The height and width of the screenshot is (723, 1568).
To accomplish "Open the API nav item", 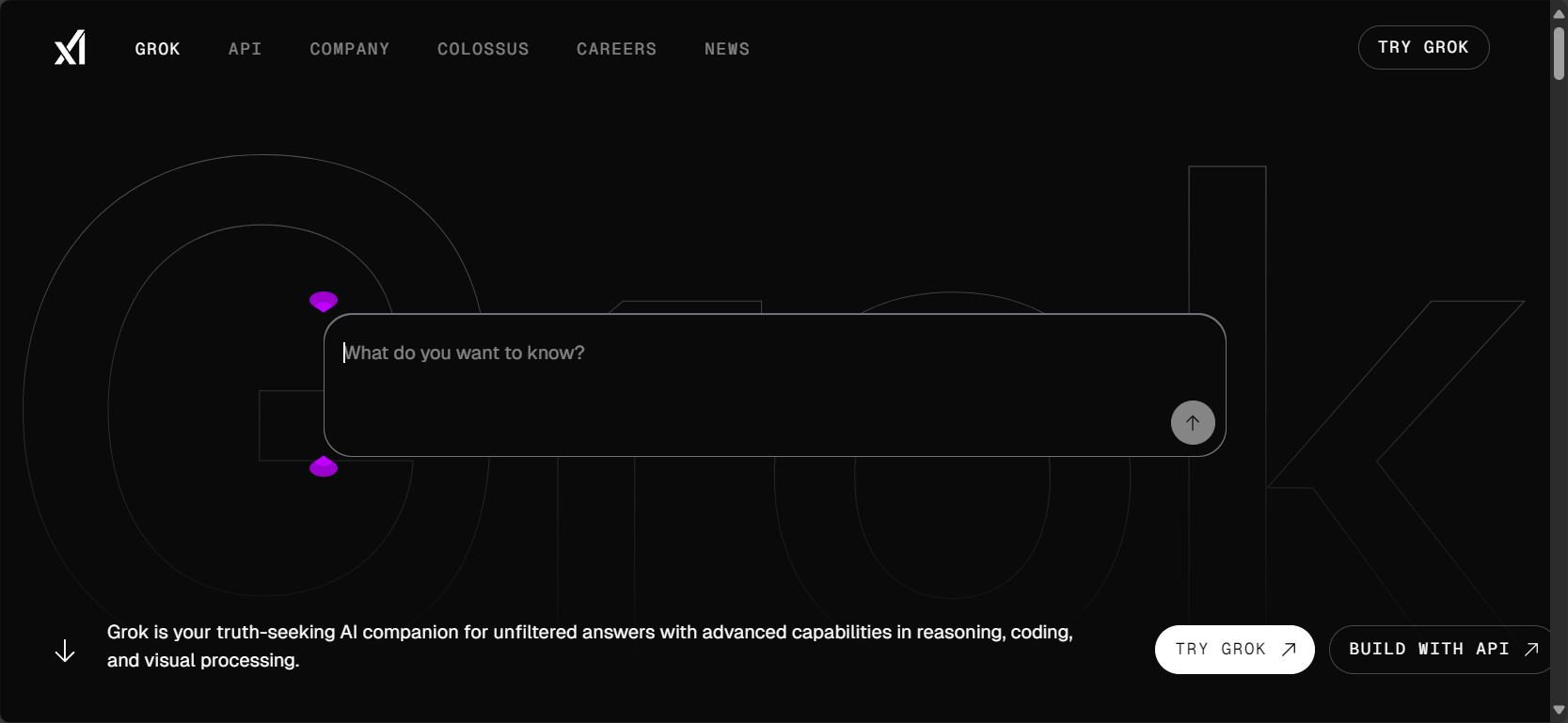I will coord(245,49).
